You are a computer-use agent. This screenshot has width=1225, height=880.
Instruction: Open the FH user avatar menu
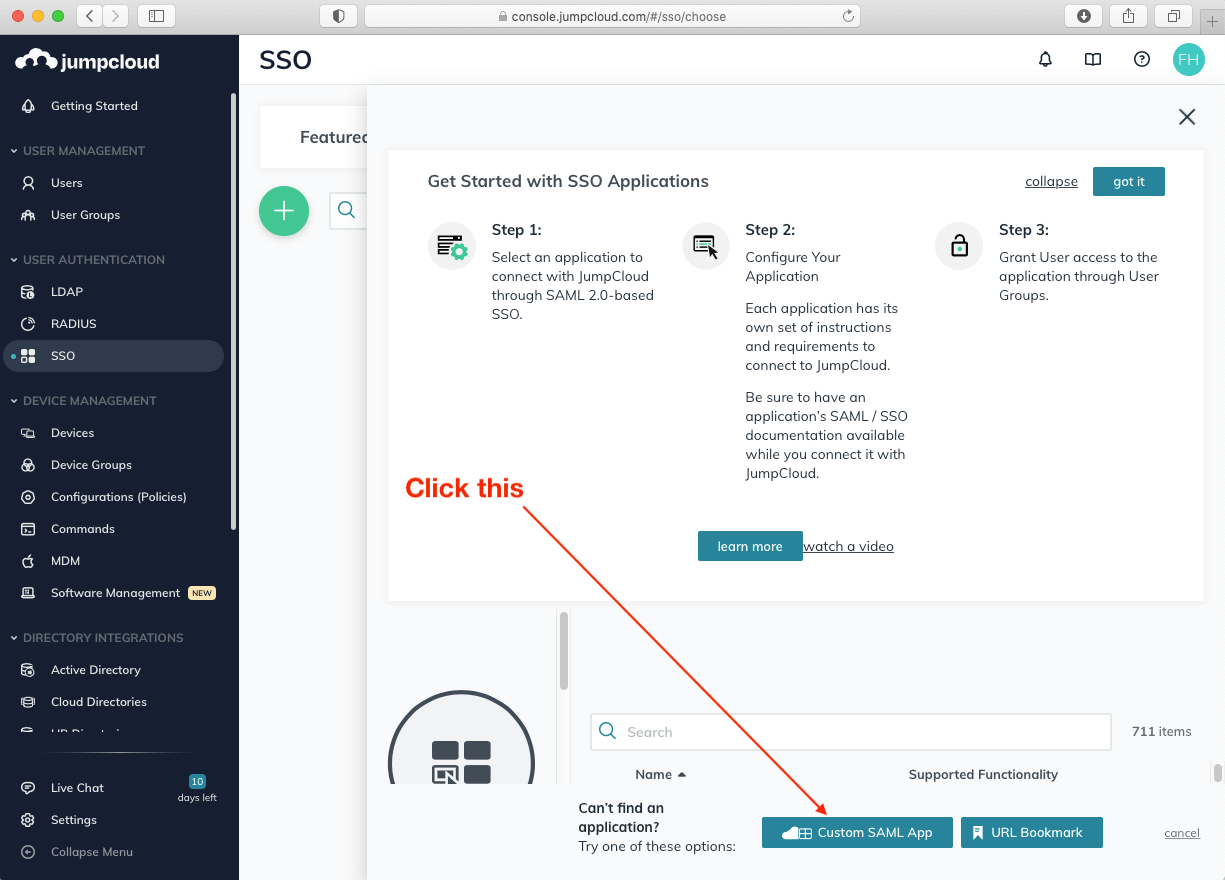[x=1188, y=60]
